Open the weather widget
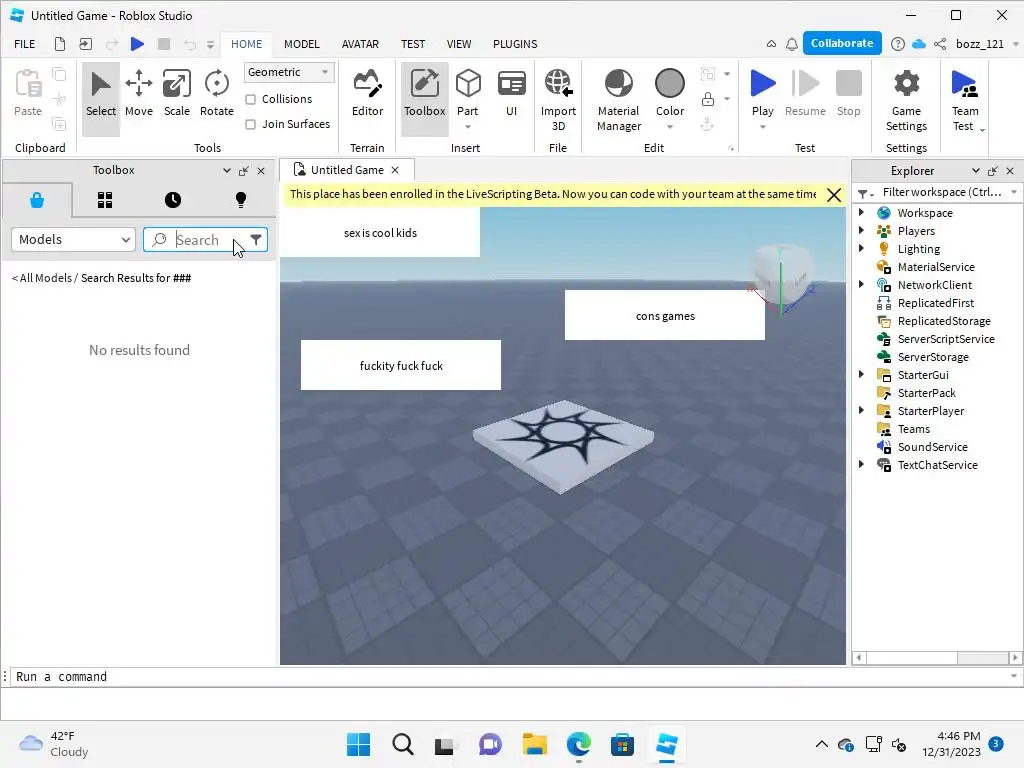This screenshot has height=768, width=1024. (54, 744)
